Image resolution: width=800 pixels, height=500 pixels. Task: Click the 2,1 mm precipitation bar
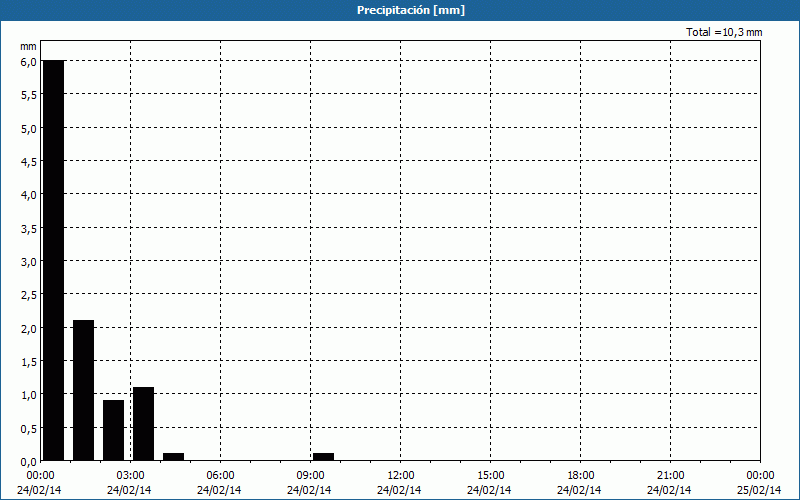[x=84, y=390]
